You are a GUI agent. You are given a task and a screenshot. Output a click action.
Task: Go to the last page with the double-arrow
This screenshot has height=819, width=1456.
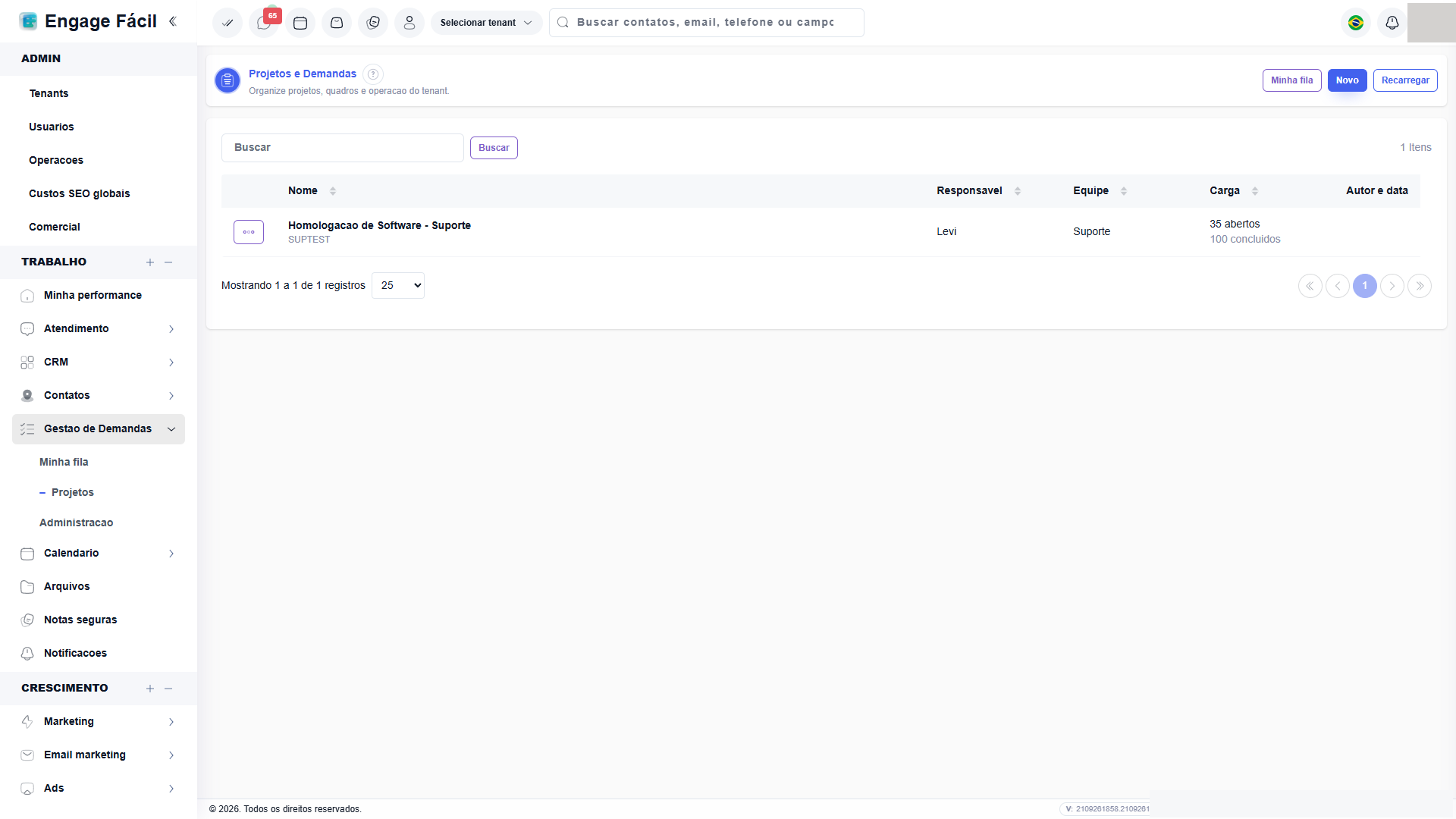point(1420,286)
